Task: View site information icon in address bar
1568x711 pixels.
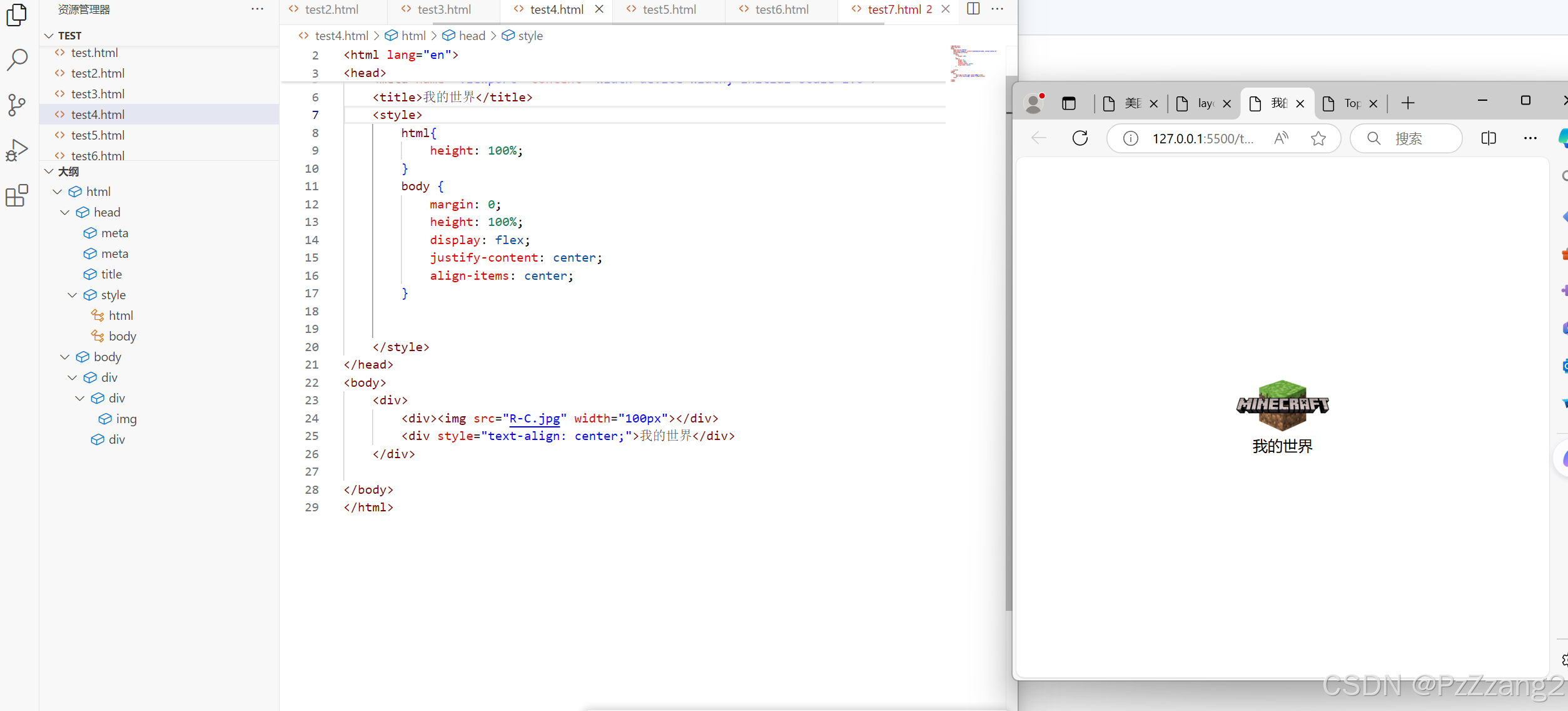Action: click(x=1131, y=138)
